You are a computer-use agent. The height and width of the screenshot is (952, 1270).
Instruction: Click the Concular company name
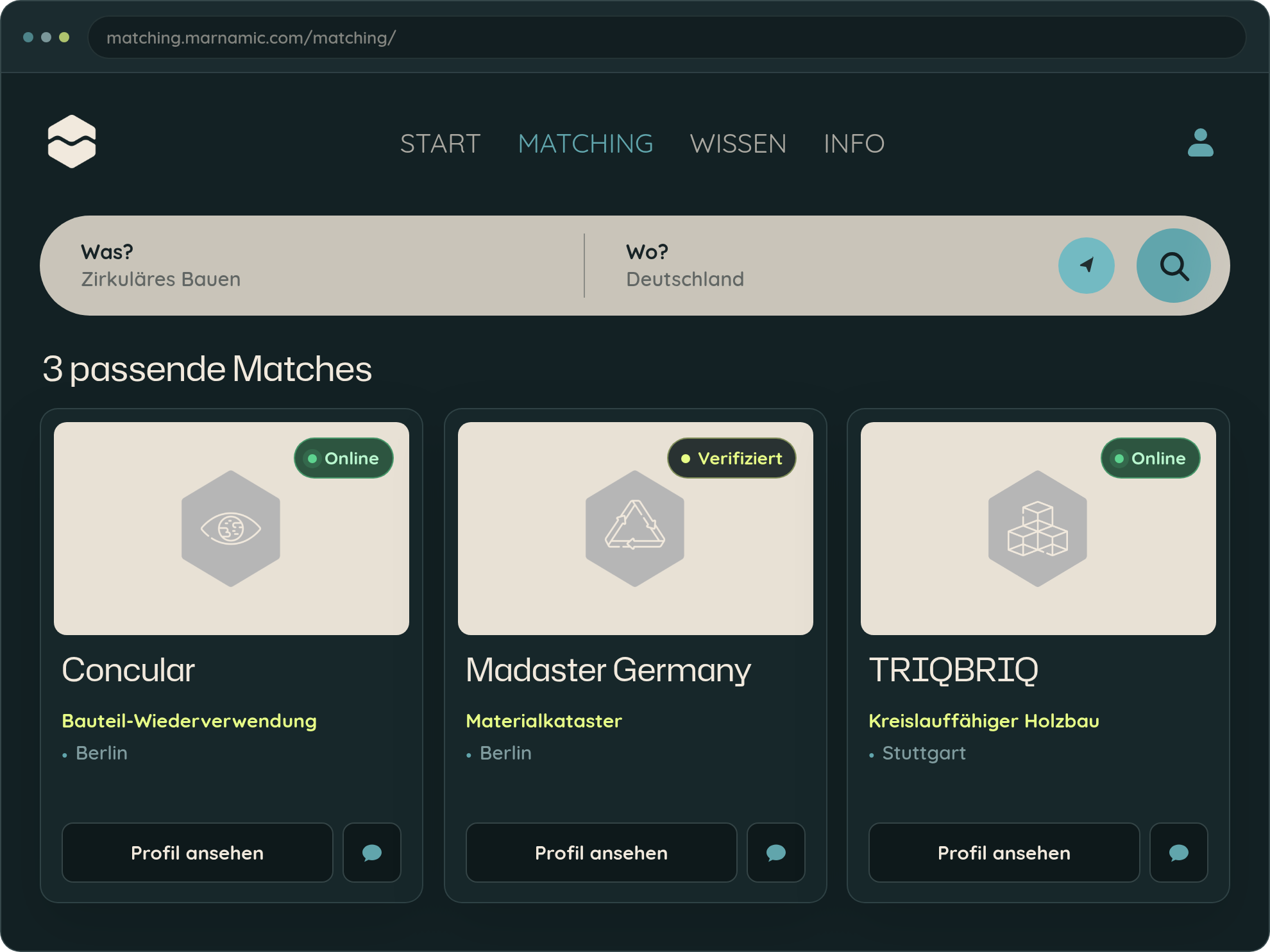[x=128, y=670]
